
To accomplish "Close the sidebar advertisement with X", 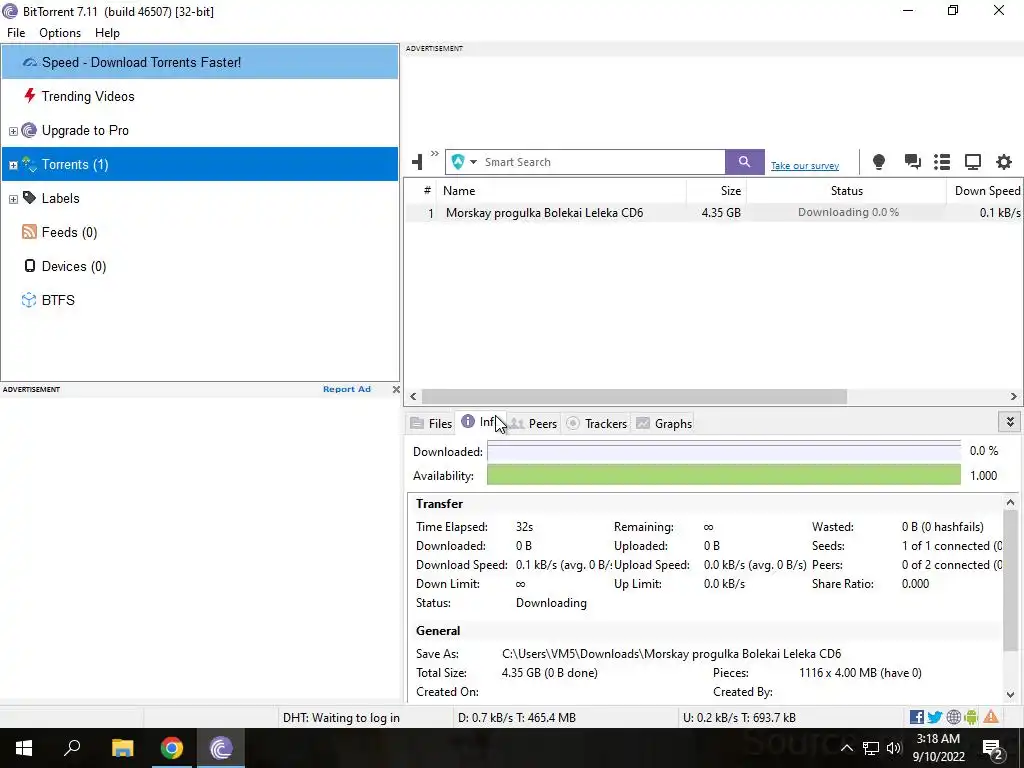I will (396, 389).
